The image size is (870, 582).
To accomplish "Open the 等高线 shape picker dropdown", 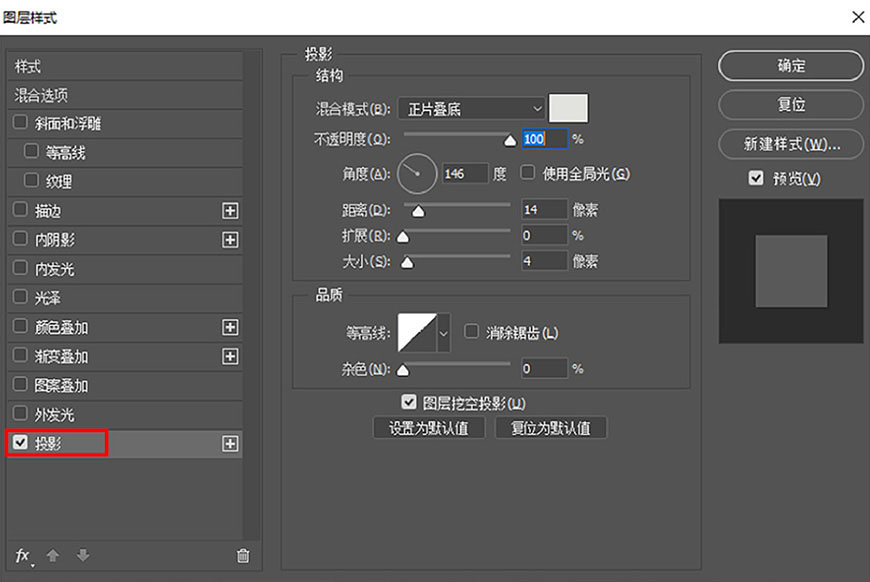I will point(443,334).
